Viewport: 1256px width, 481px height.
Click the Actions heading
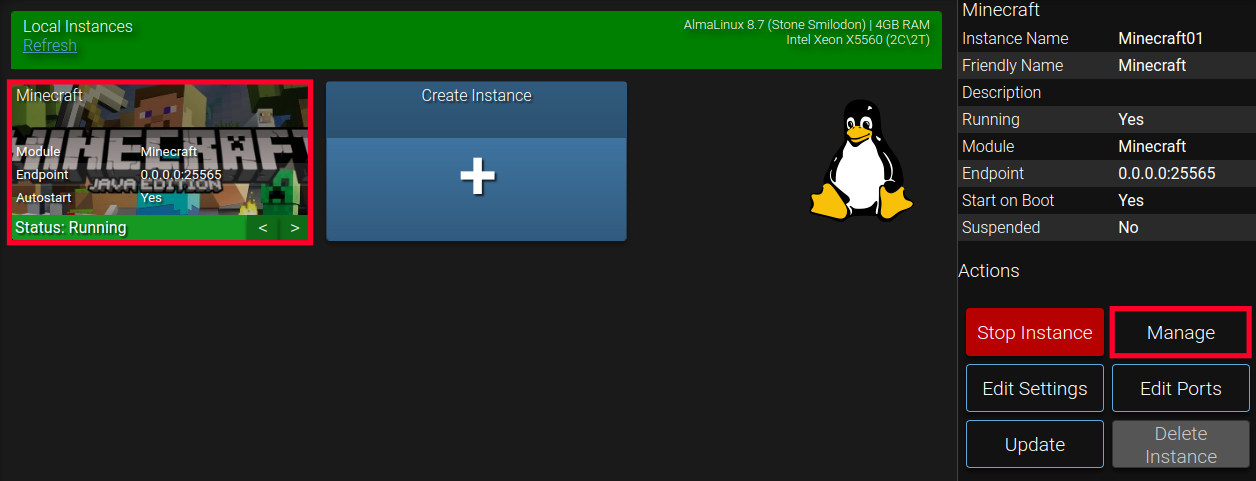click(x=989, y=272)
